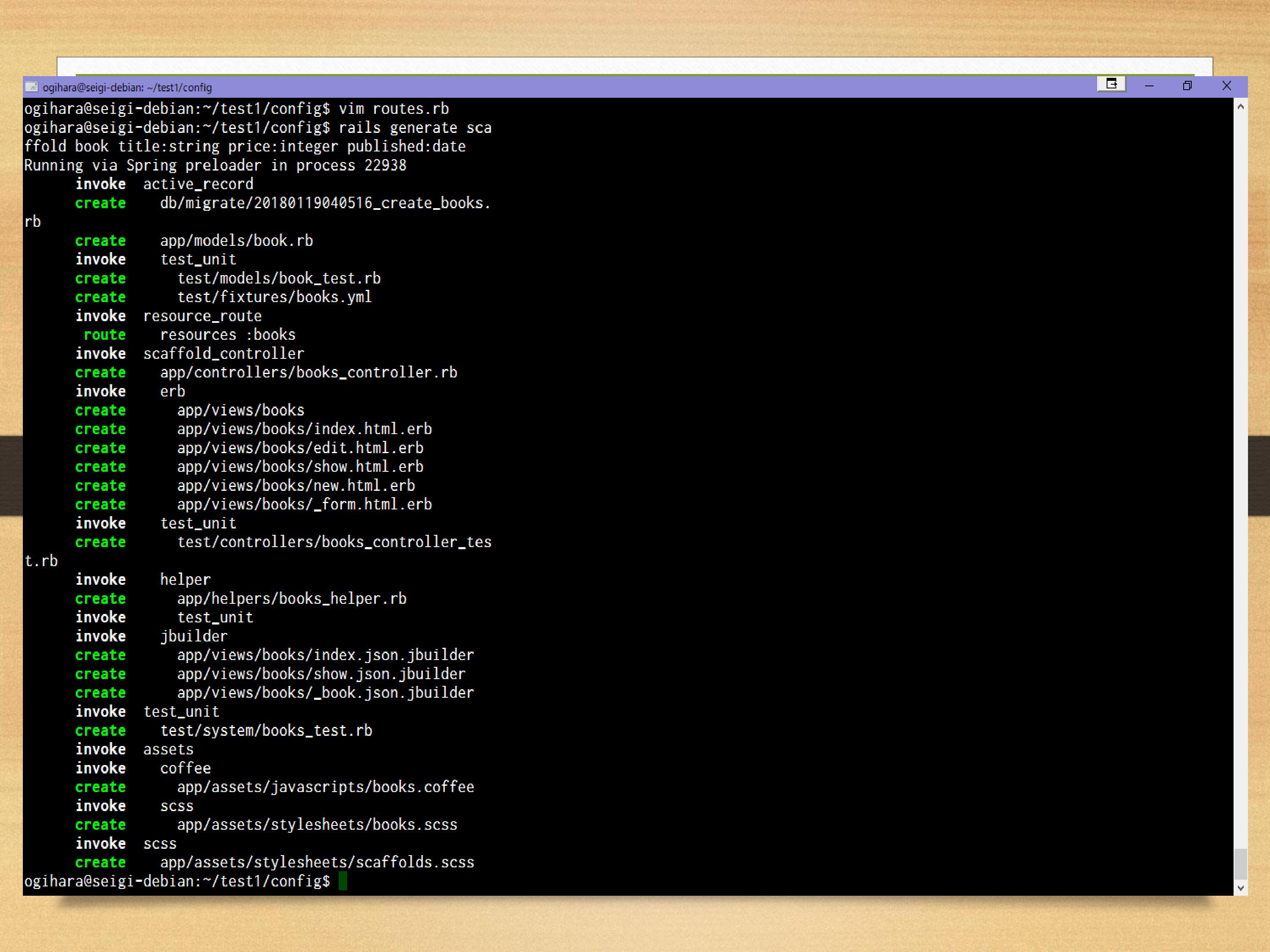Click 'app/views/books/show.html.erb' path
Image resolution: width=1270 pixels, height=952 pixels.
coord(300,467)
